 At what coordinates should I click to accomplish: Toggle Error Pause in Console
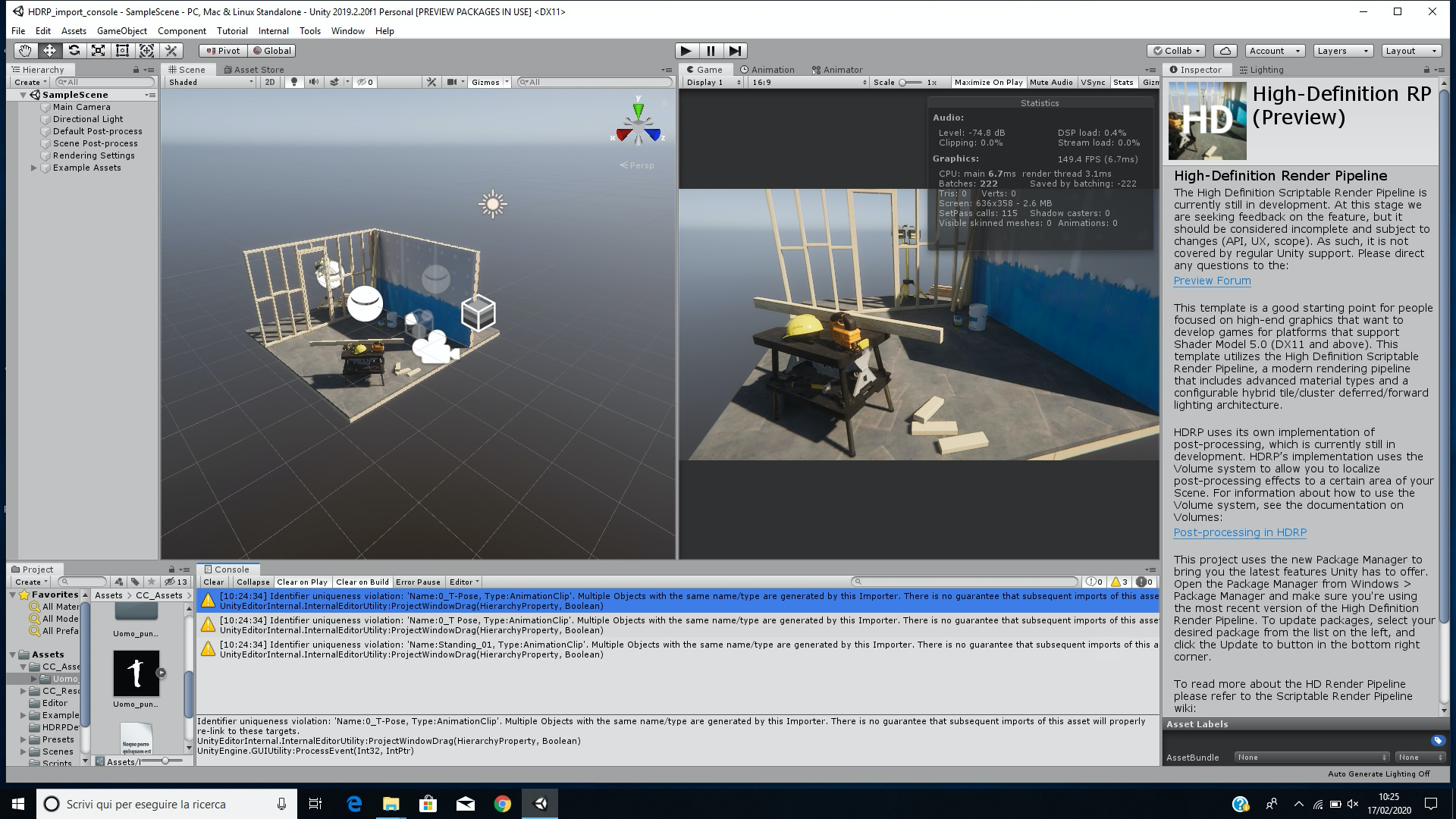coord(418,582)
